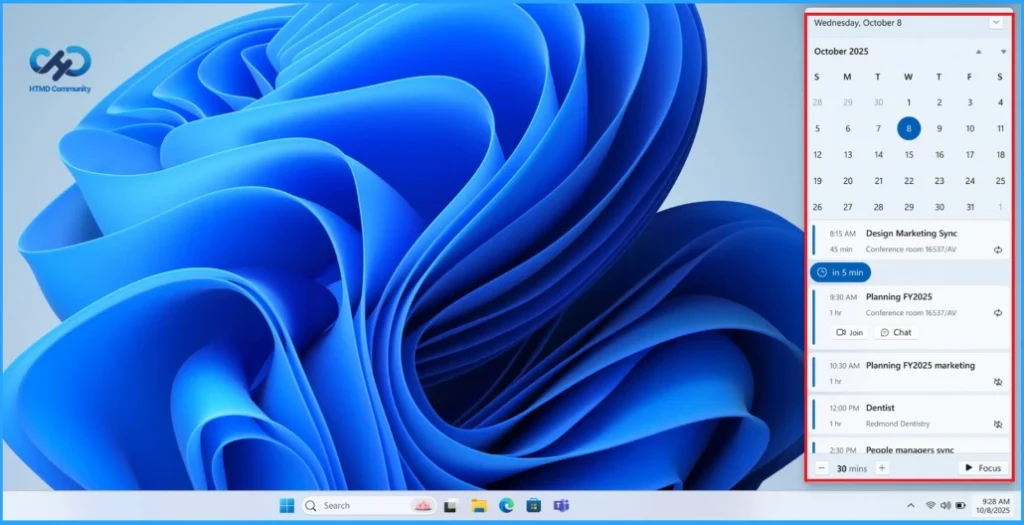The image size is (1024, 525).
Task: Select September 28 in the calendar
Action: tap(817, 103)
